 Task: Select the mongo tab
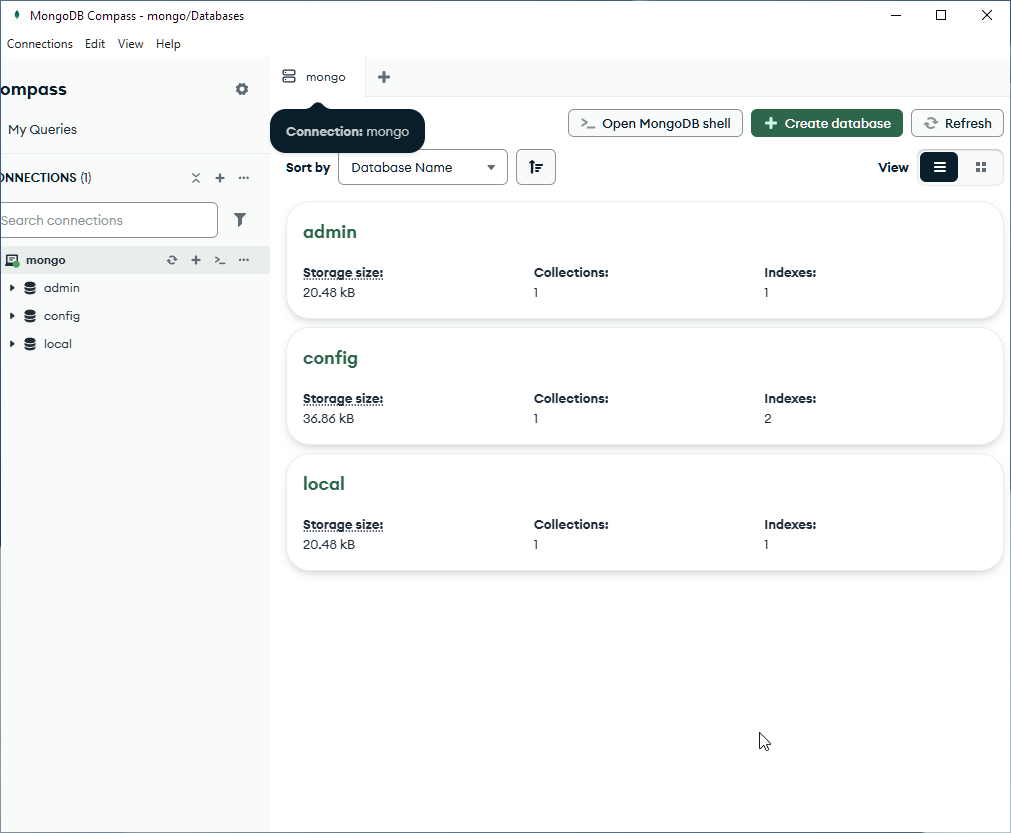317,77
